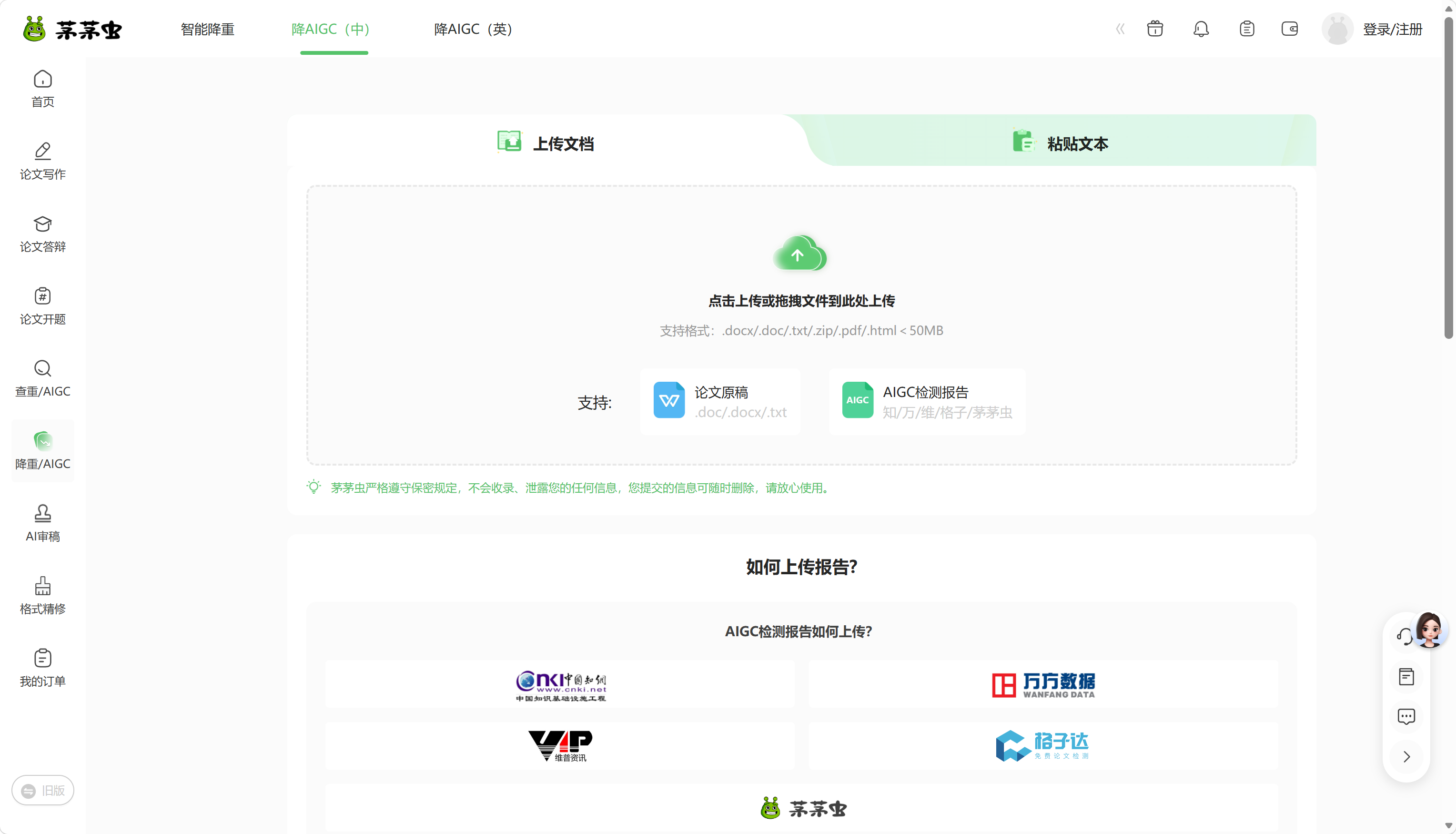
Task: Select 降AIGC（中）tab
Action: point(331,29)
